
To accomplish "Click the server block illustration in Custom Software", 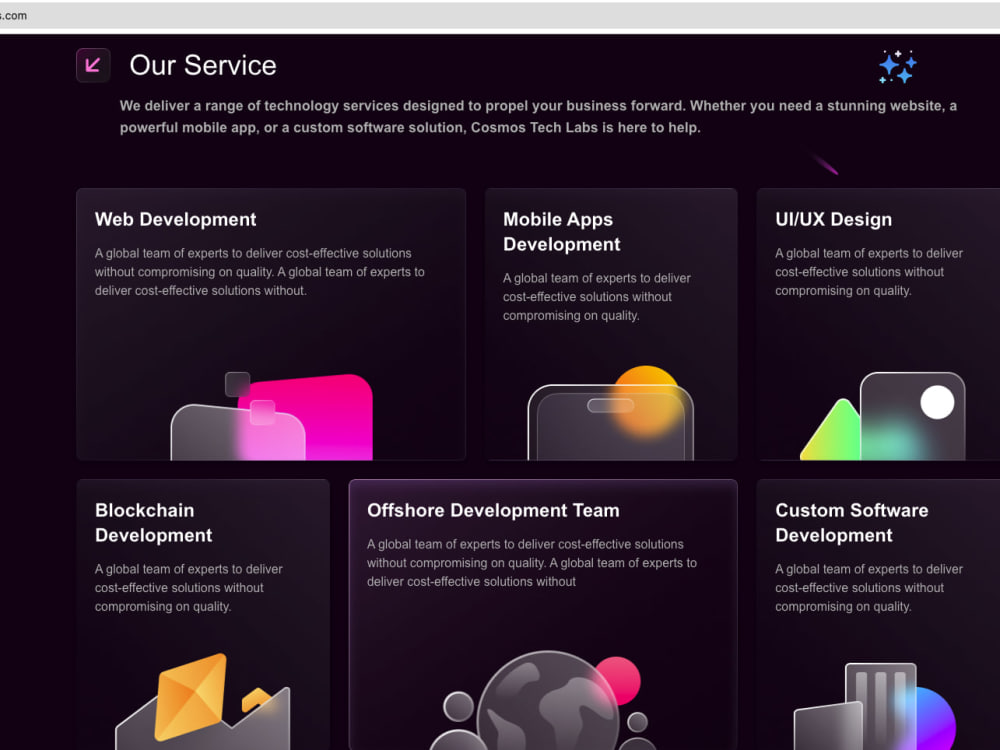I will pos(874,707).
